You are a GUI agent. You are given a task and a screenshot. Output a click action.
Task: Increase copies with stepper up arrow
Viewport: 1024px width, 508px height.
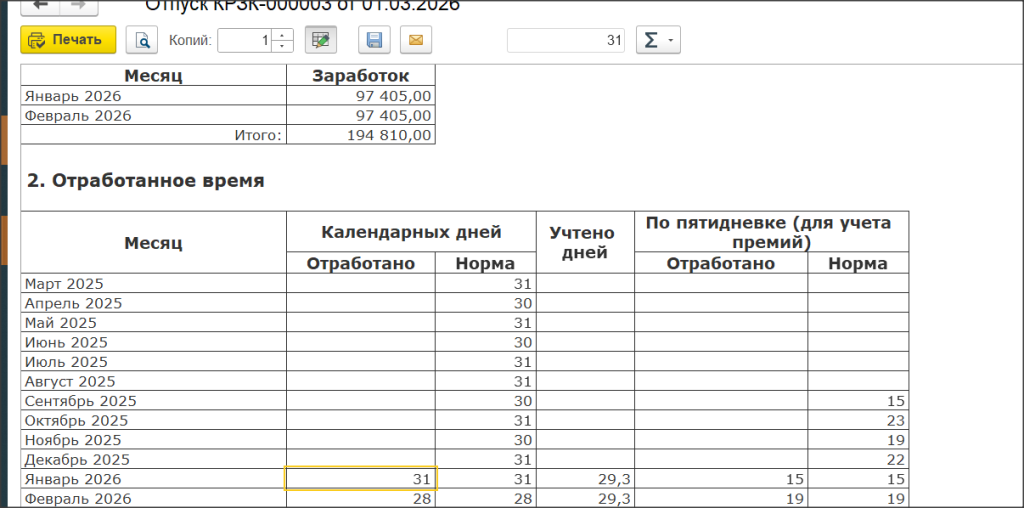[282, 34]
